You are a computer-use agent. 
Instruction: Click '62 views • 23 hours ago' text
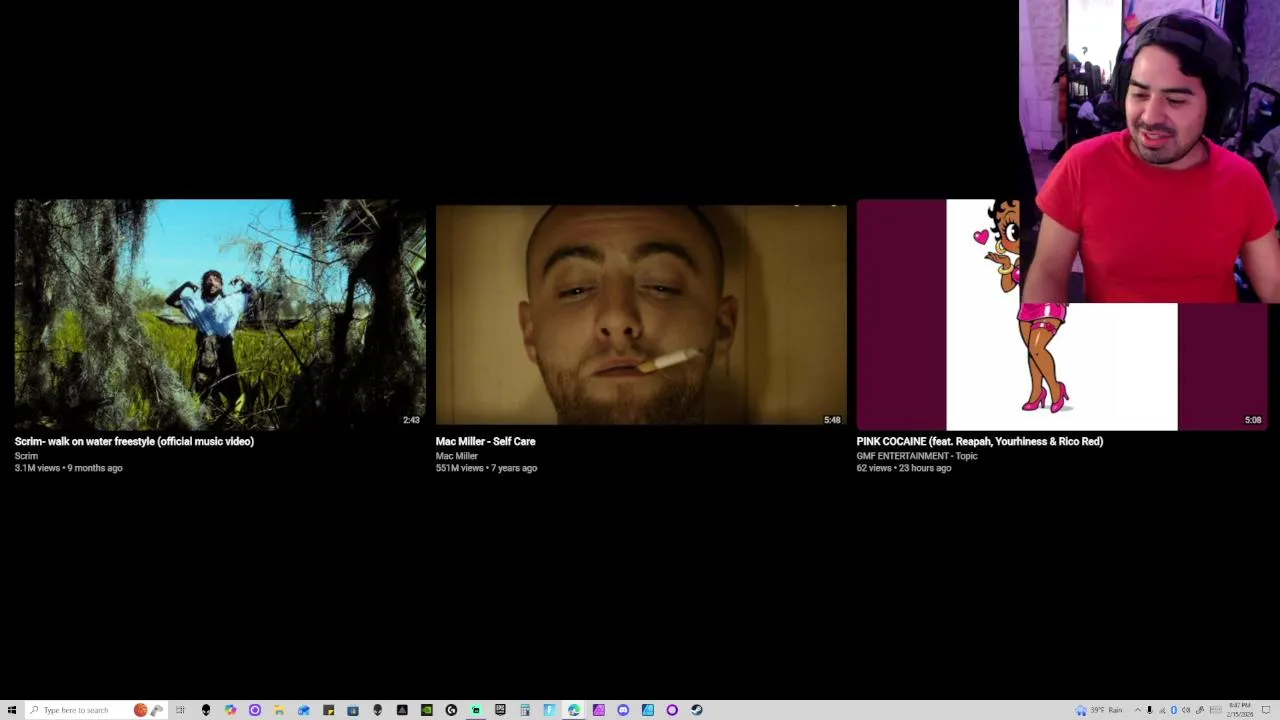903,468
